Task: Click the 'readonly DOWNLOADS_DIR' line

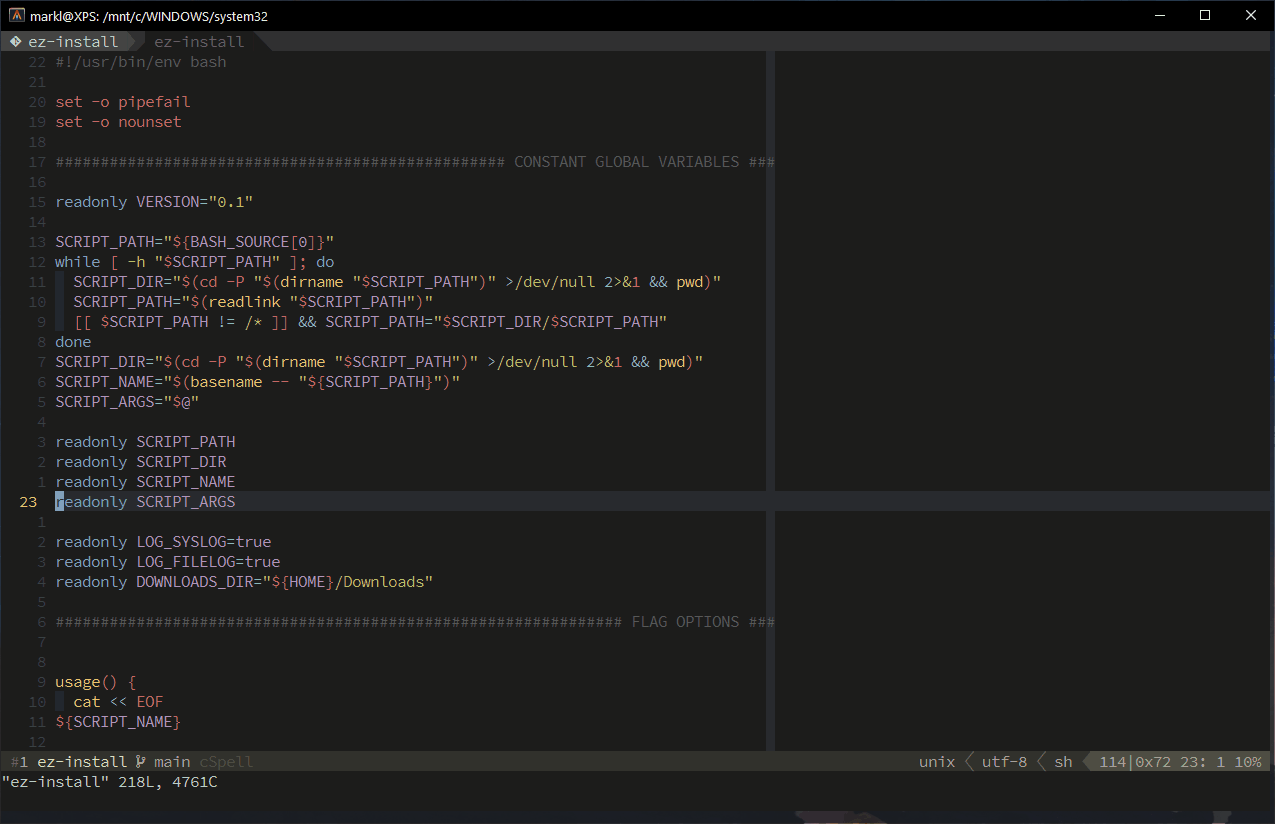Action: (244, 582)
